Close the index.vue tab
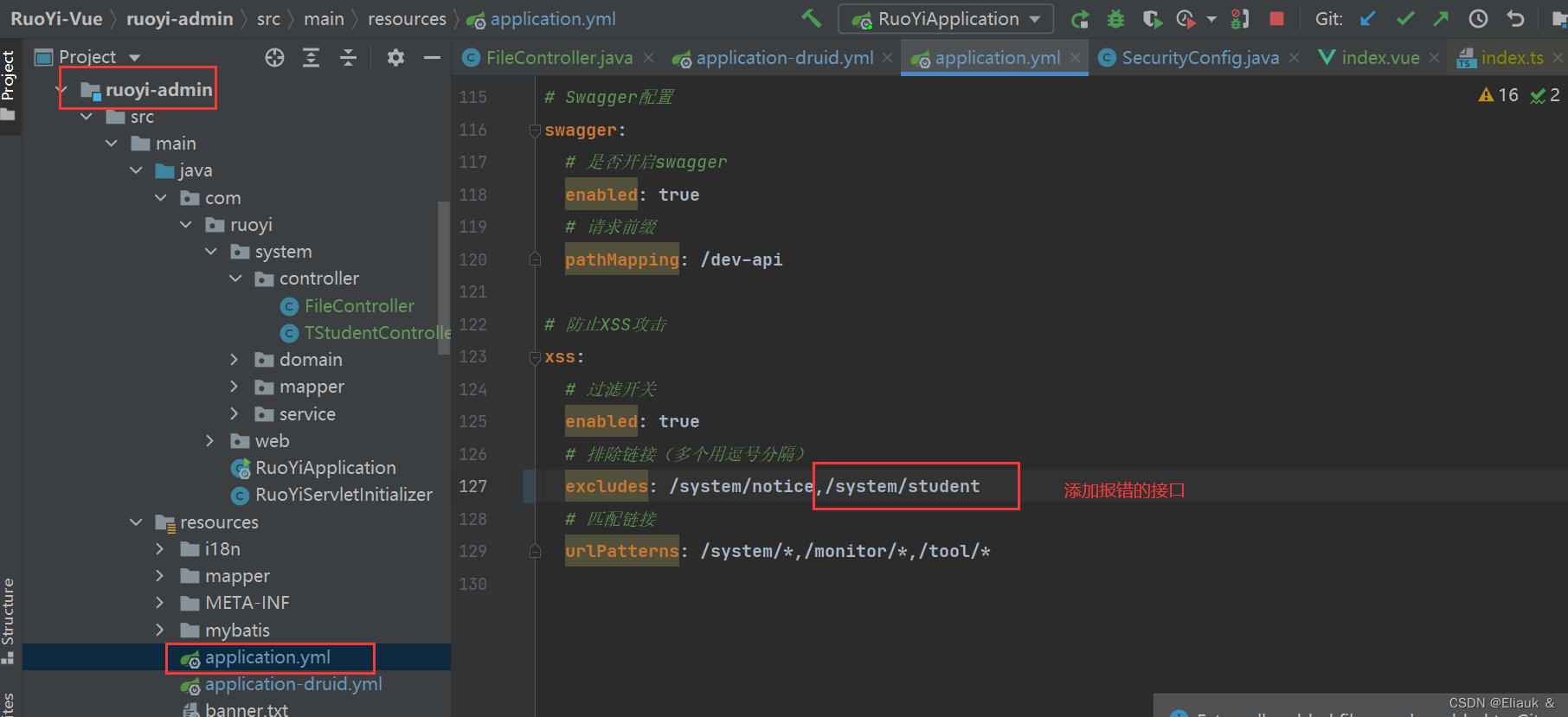This screenshot has width=1568, height=717. point(1434,57)
